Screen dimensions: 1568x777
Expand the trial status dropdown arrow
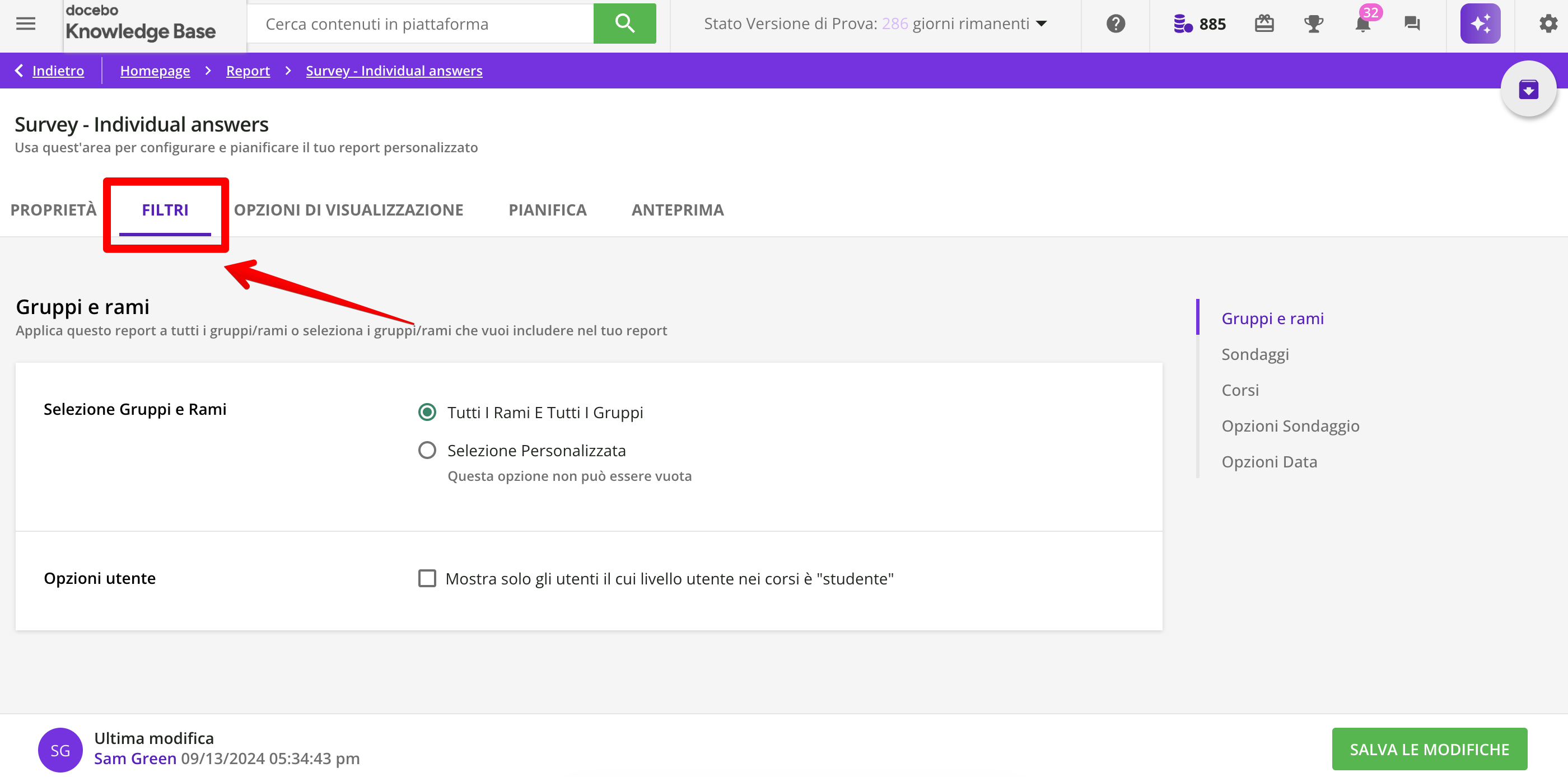click(x=1042, y=24)
